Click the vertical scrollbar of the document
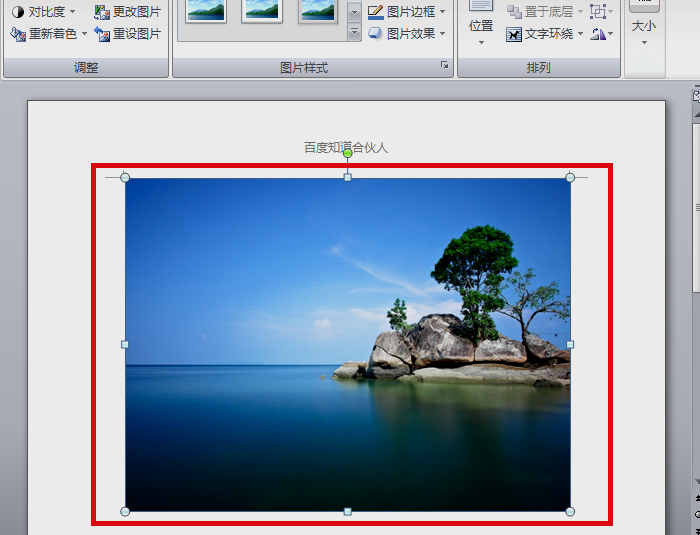The width and height of the screenshot is (700, 535). click(x=695, y=250)
